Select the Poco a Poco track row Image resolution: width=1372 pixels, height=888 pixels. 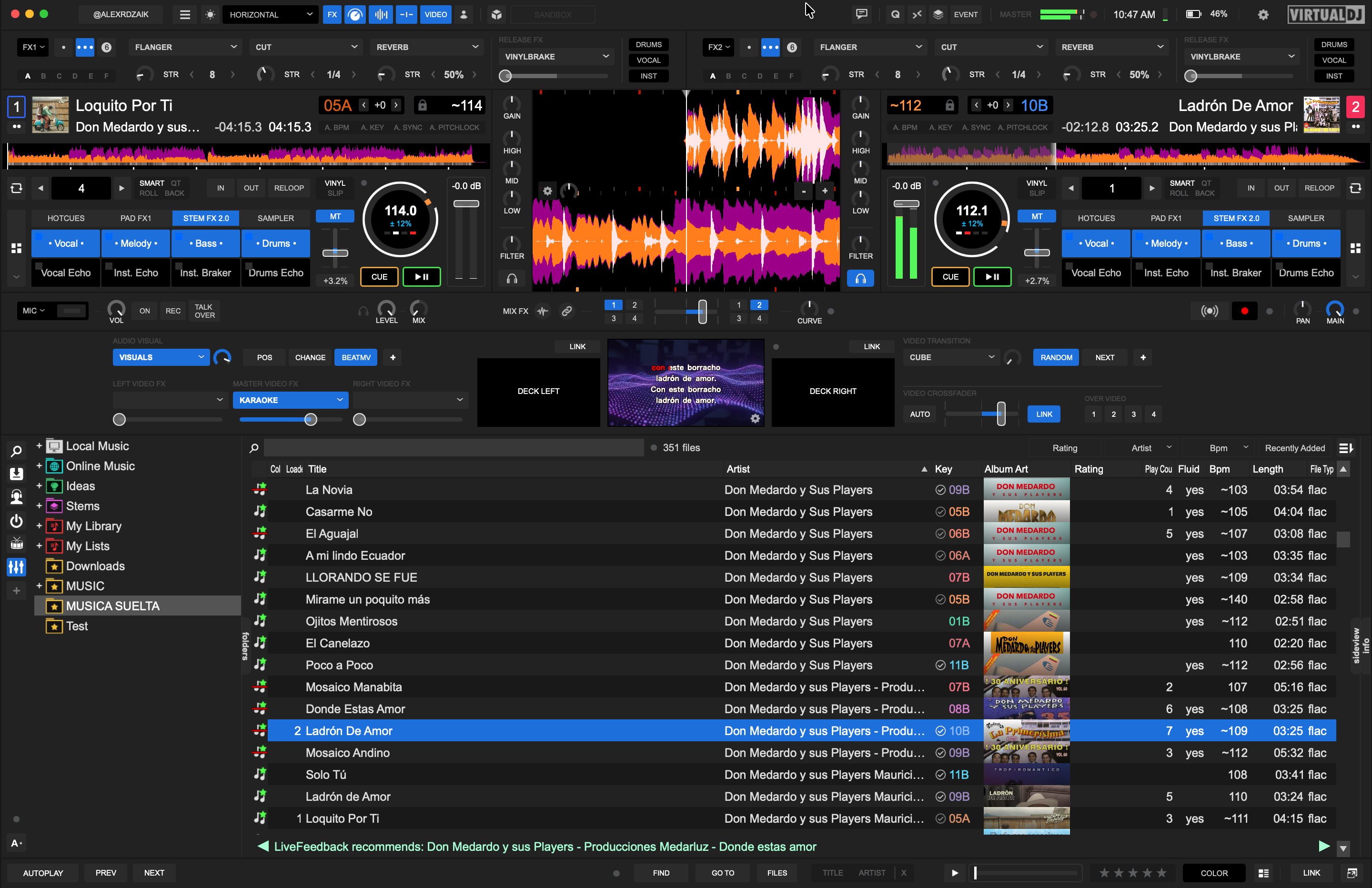click(339, 666)
